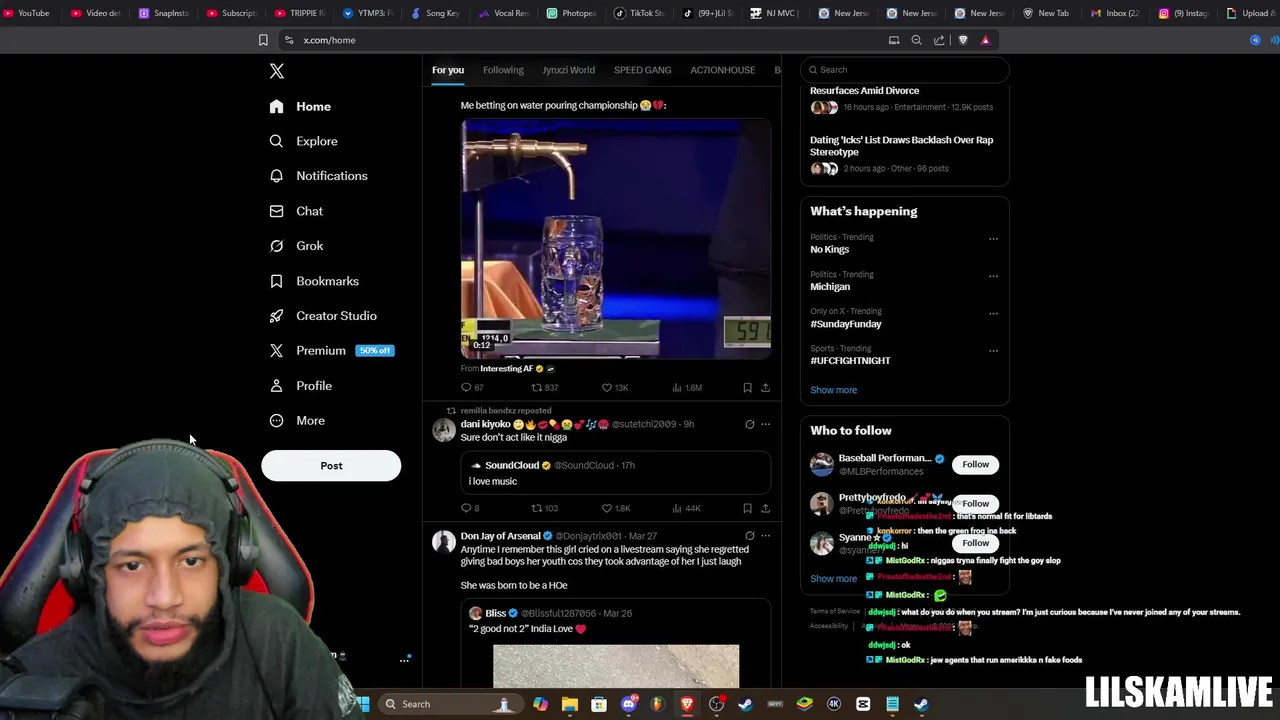View analytics on dani kiyoko's post

tap(687, 508)
